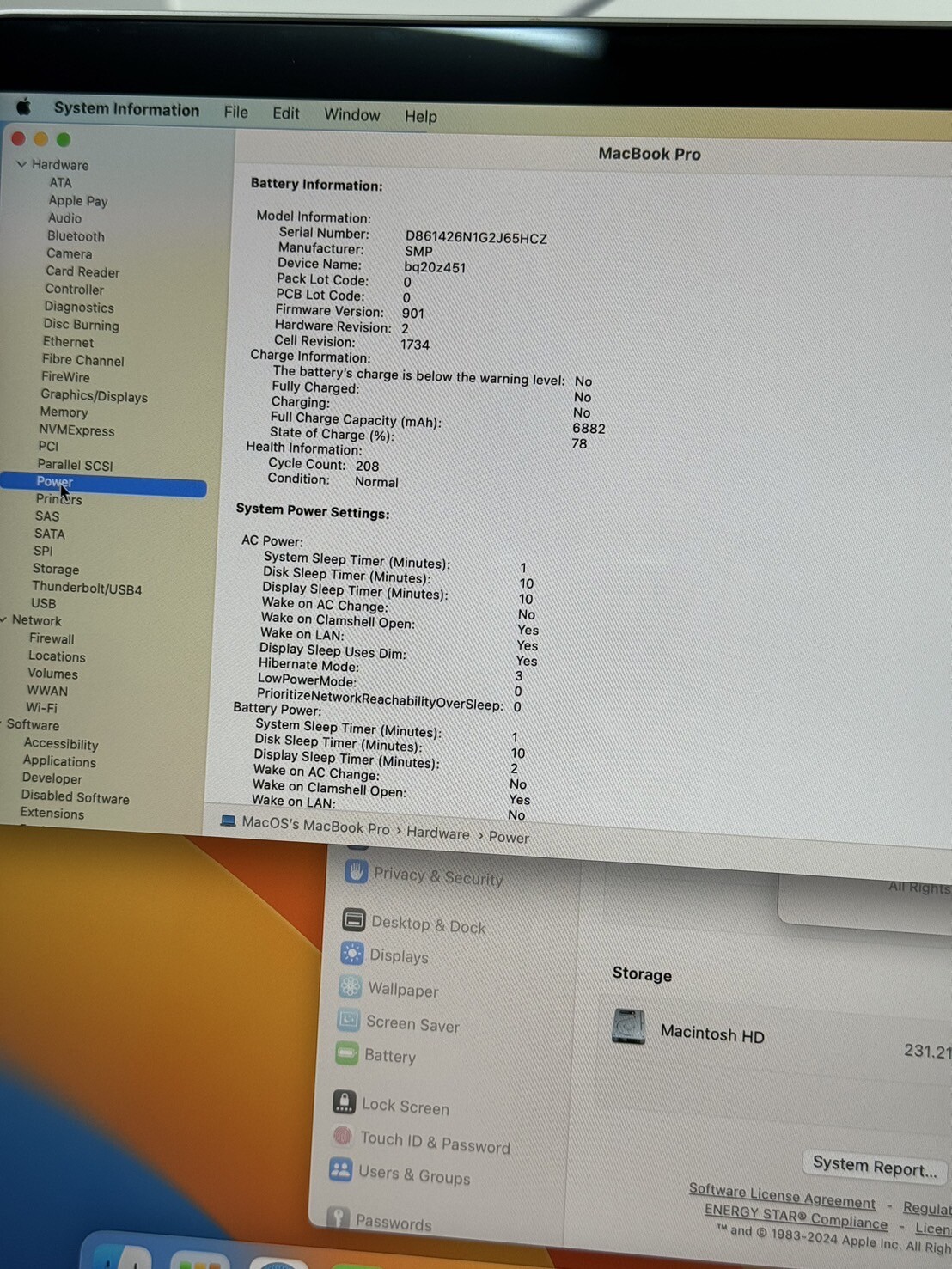Viewport: 952px width, 1269px height.
Task: Select Parallel SCSI in the sidebar
Action: coord(75,465)
